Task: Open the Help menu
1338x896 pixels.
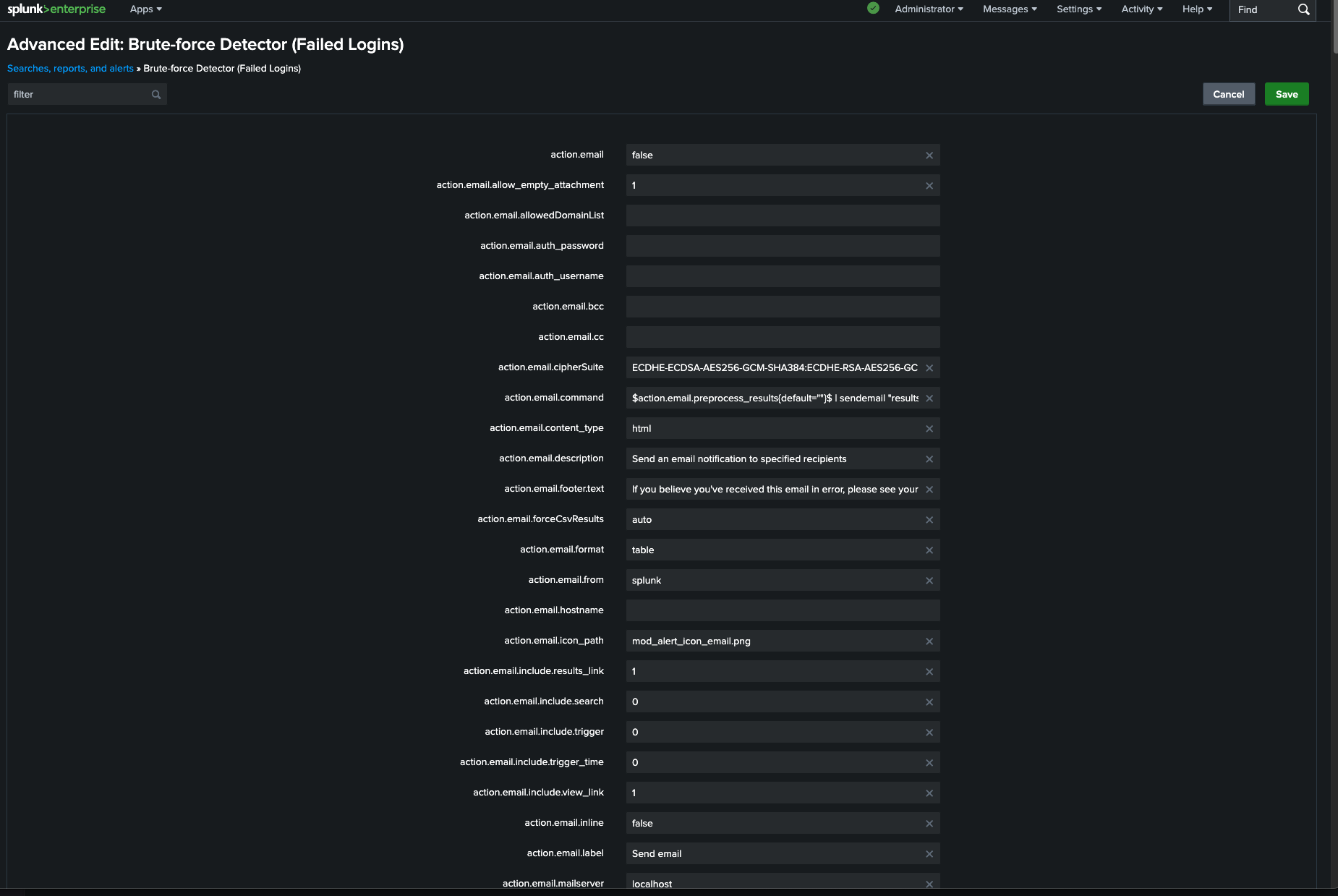Action: click(1197, 9)
